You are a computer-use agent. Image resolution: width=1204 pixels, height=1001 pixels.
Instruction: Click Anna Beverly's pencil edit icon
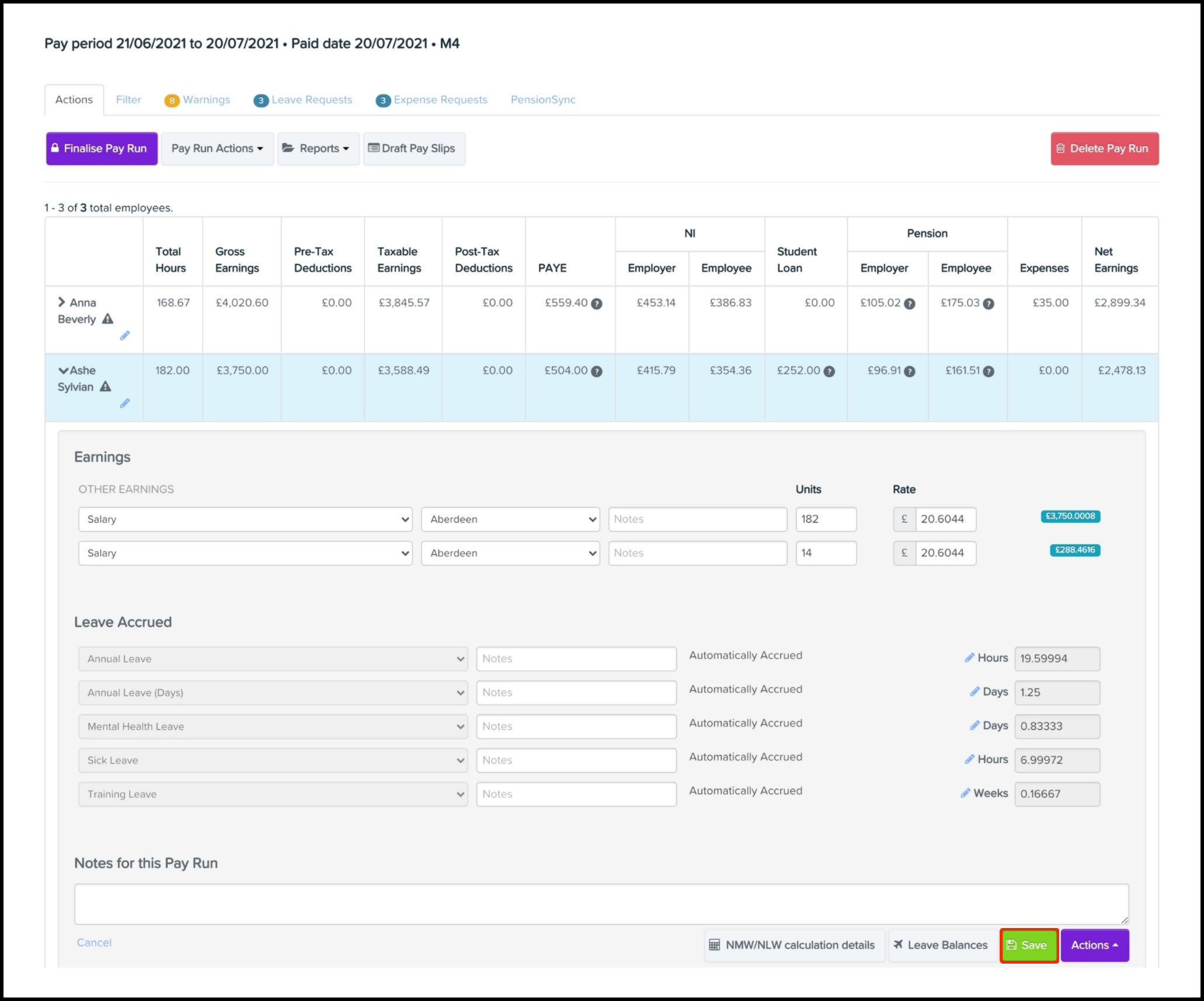coord(124,335)
